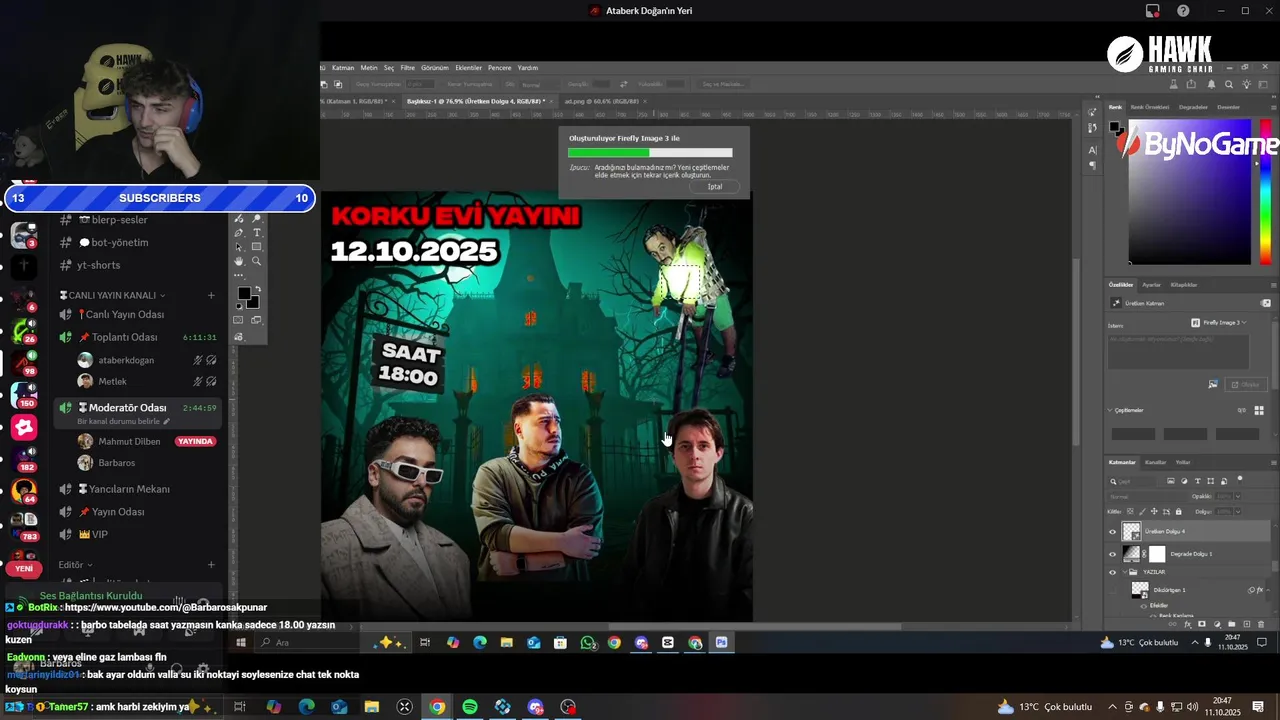1280x720 pixels.
Task: Click the hue slider in color panel
Action: click(1266, 192)
